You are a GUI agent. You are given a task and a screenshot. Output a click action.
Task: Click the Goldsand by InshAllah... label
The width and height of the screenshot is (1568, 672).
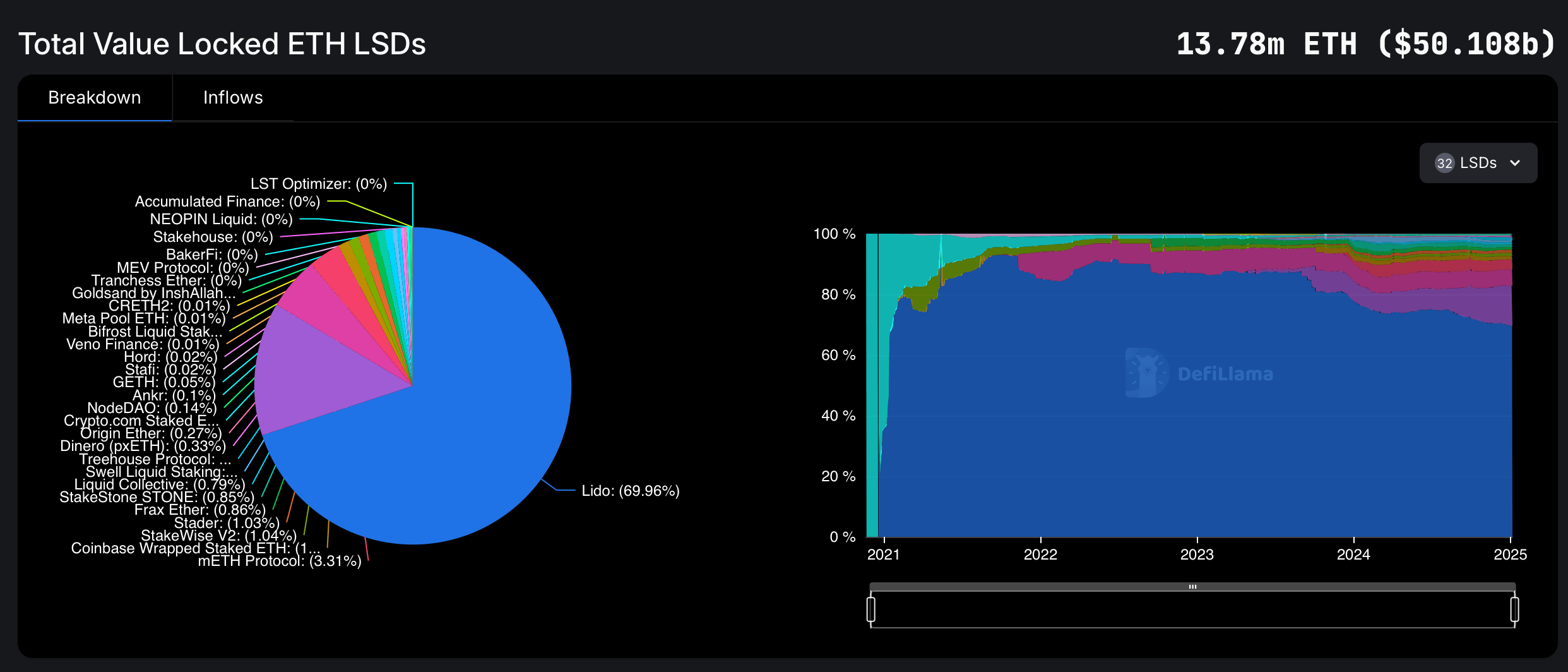(154, 293)
